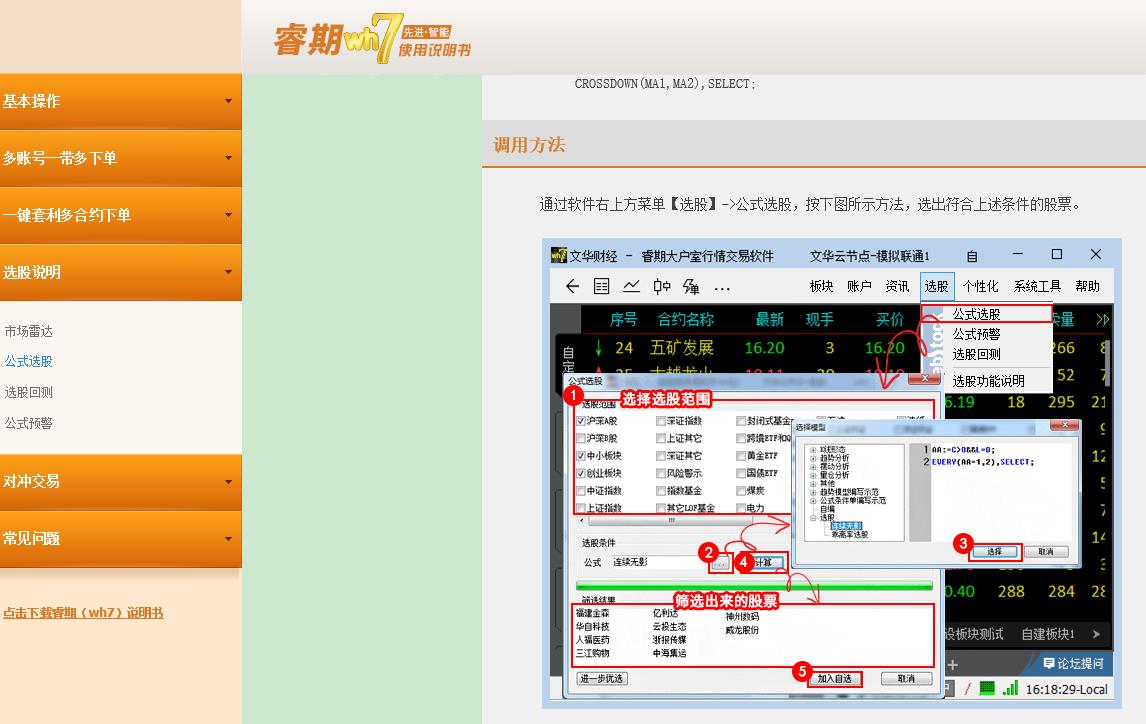This screenshot has height=724, width=1146.
Task: Click the line chart icon in the toolbar
Action: coord(631,287)
